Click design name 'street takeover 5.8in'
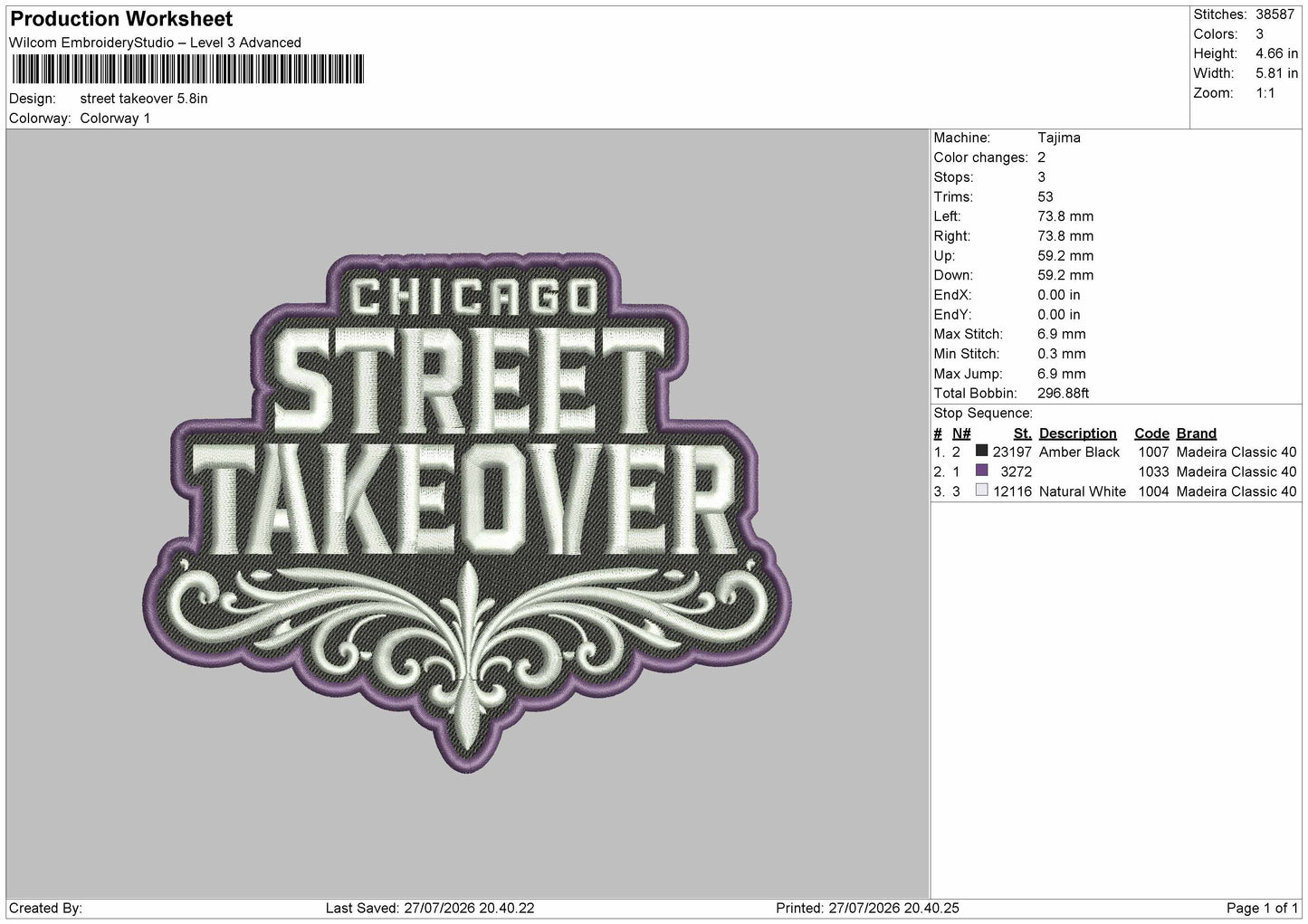The height and width of the screenshot is (924, 1308). pos(144,99)
